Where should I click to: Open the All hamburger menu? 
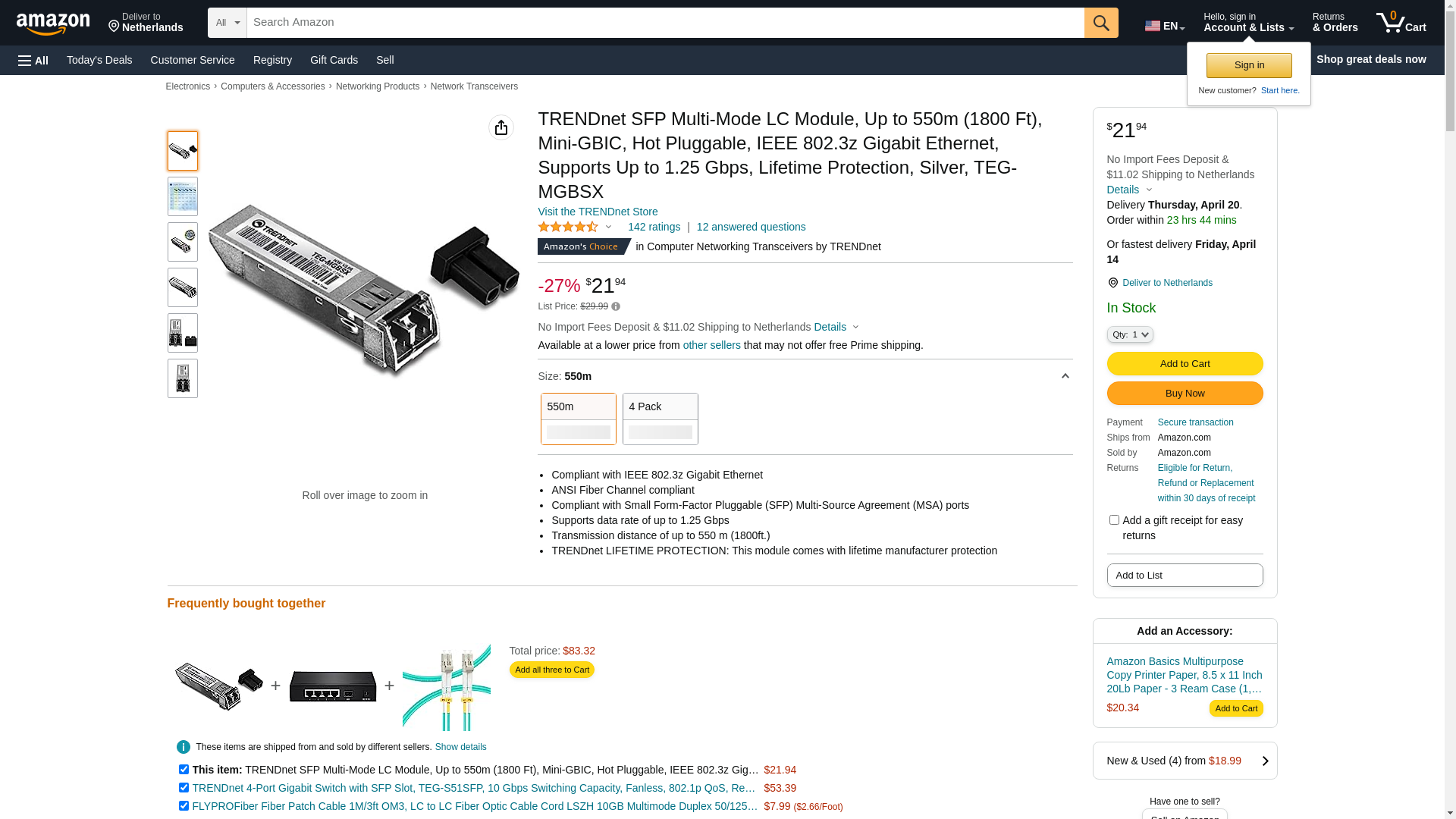tap(33, 60)
